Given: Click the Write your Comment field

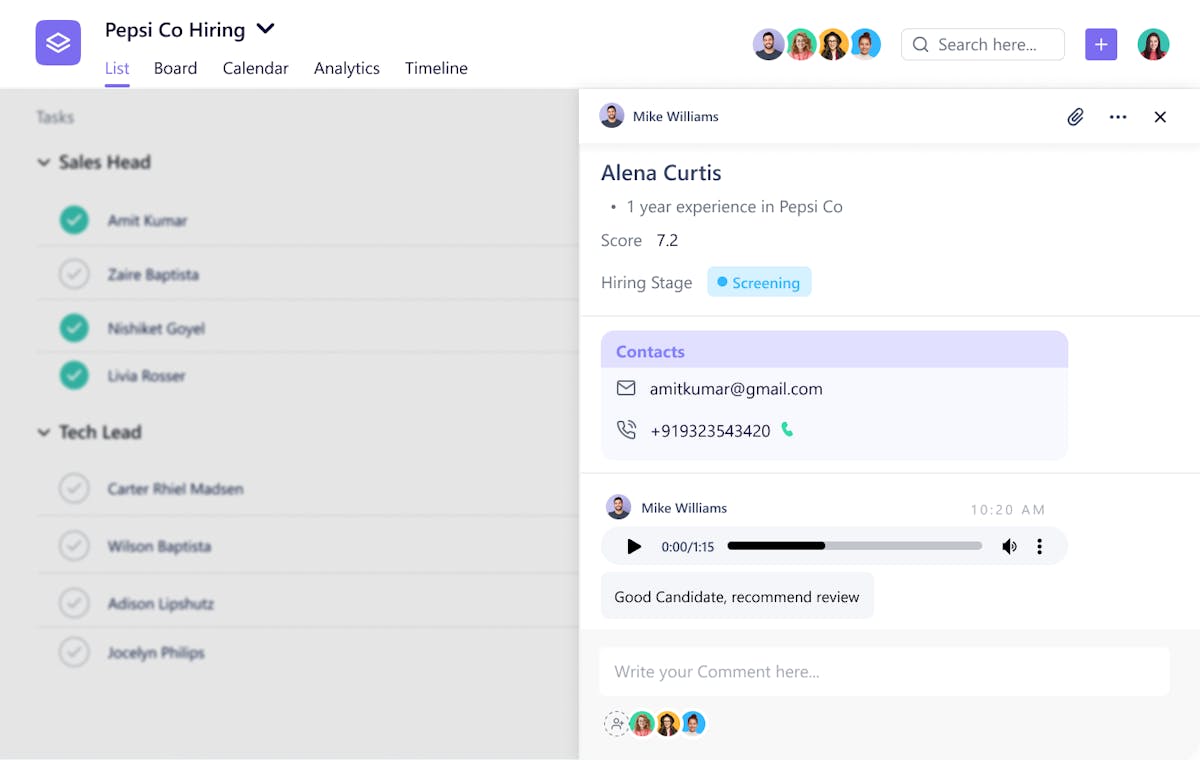Looking at the screenshot, I should [884, 671].
